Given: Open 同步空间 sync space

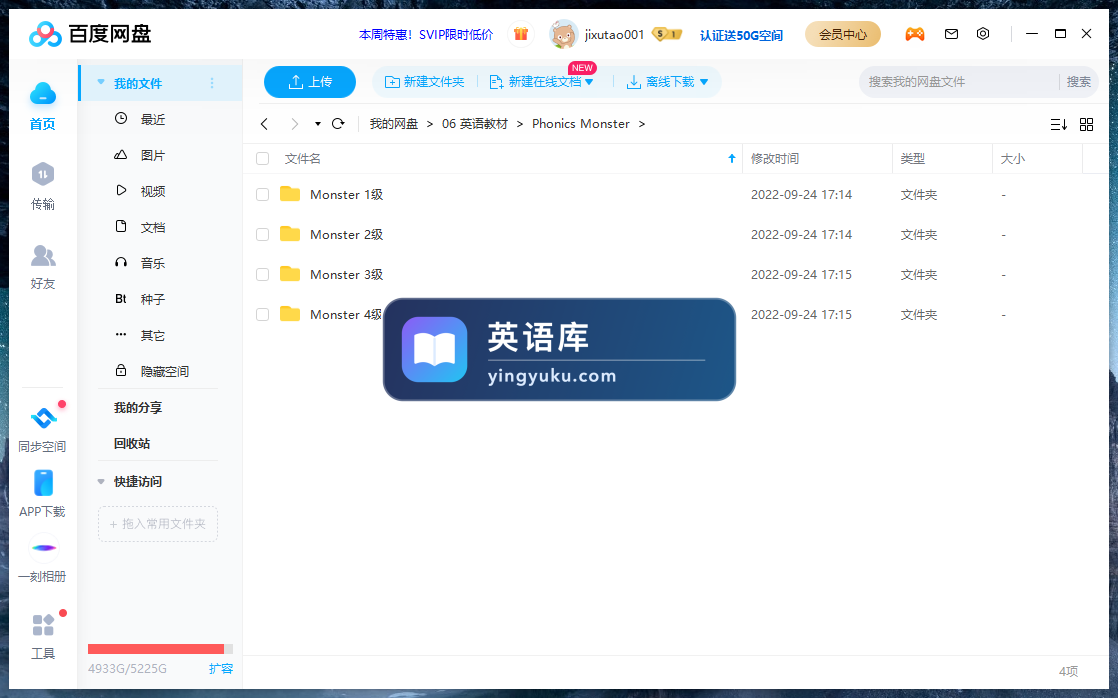Looking at the screenshot, I should tap(43, 429).
